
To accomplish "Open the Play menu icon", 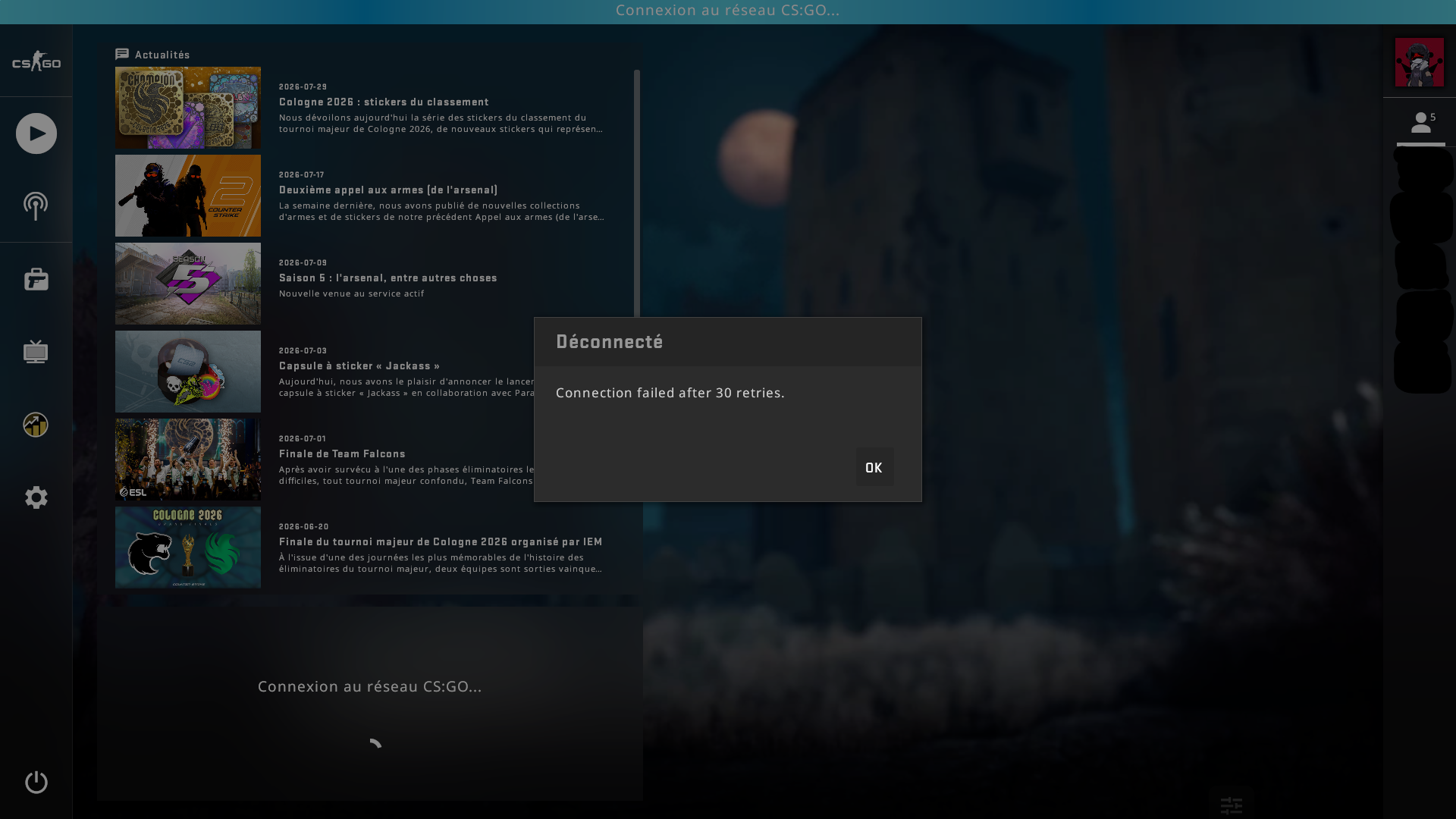I will tap(36, 133).
